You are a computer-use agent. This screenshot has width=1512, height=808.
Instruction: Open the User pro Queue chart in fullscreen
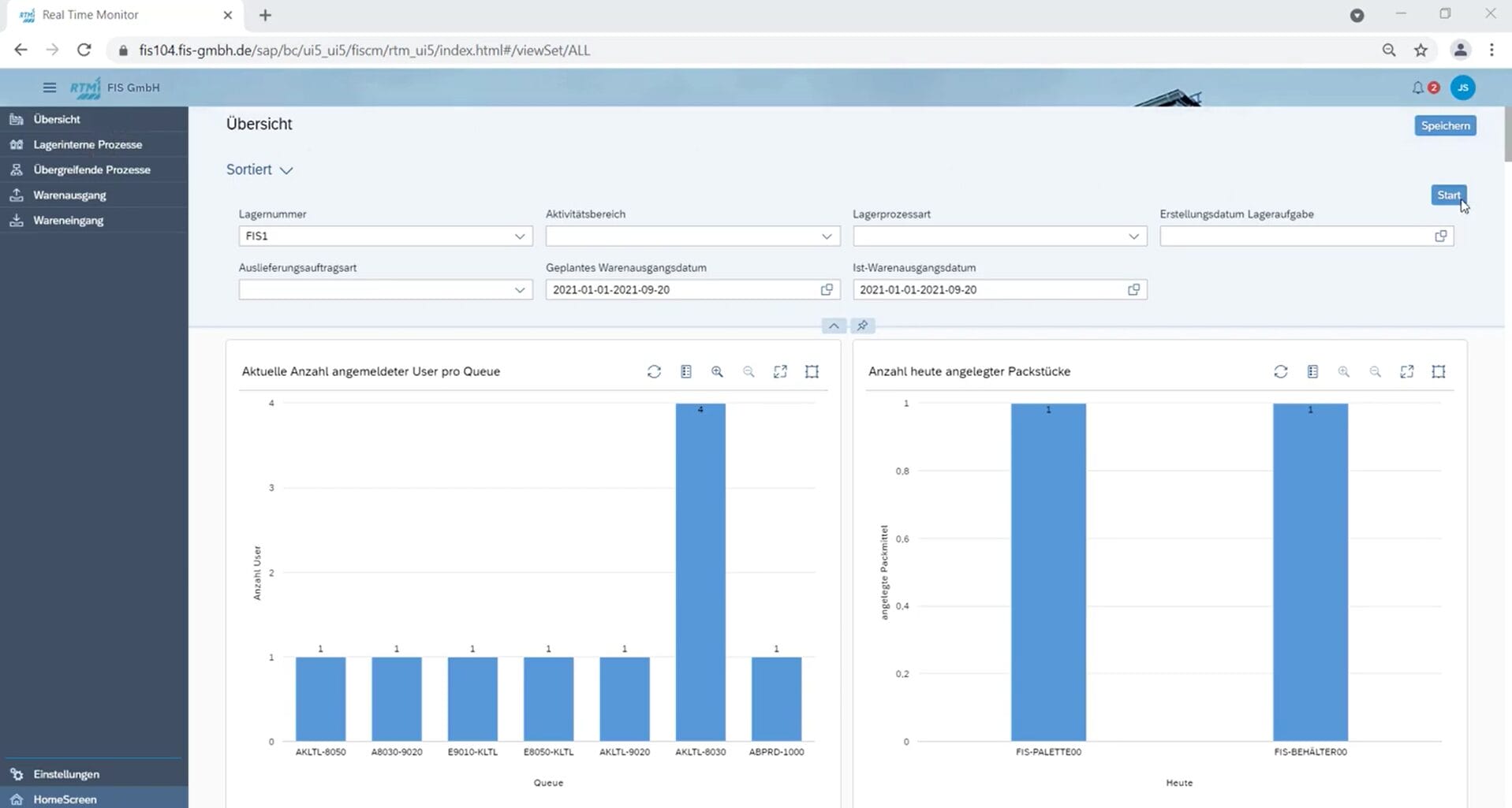click(780, 371)
